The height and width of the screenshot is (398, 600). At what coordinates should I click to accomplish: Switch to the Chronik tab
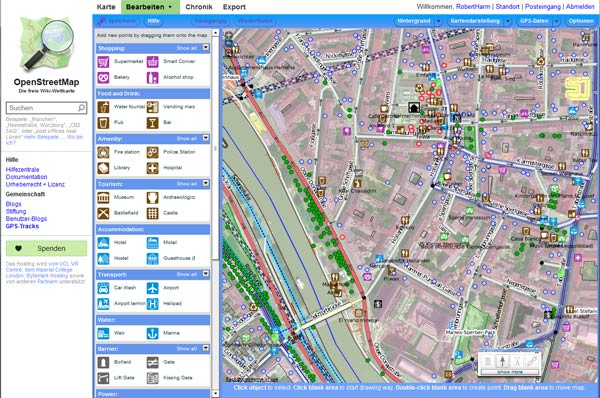click(199, 7)
